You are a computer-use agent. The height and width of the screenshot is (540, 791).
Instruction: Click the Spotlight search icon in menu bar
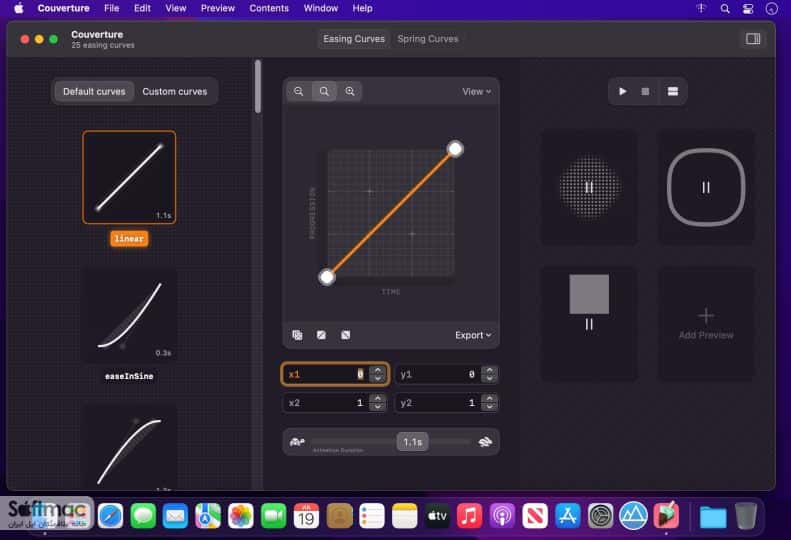[725, 9]
